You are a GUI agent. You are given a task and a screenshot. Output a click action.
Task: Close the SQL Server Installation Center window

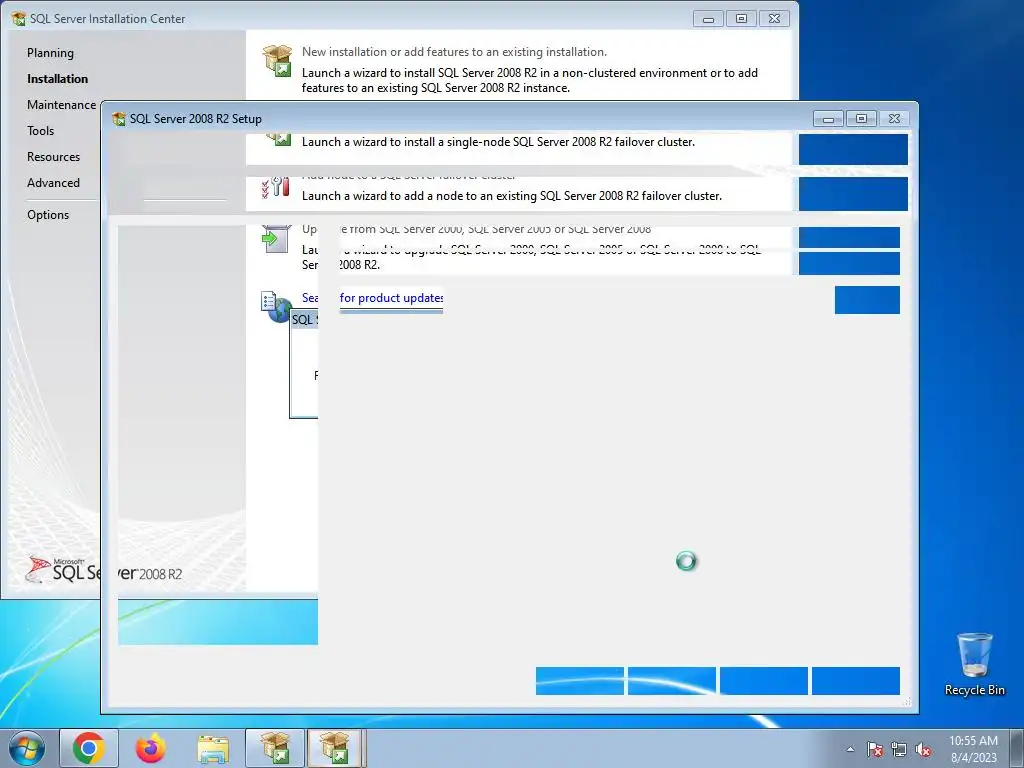[775, 19]
